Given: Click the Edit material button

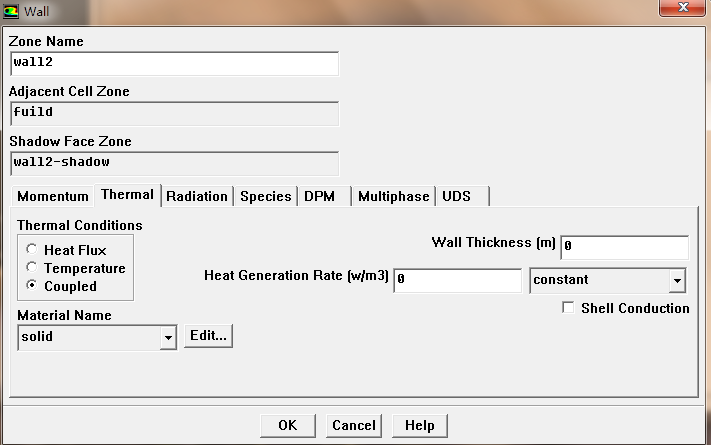Looking at the screenshot, I should pos(208,336).
